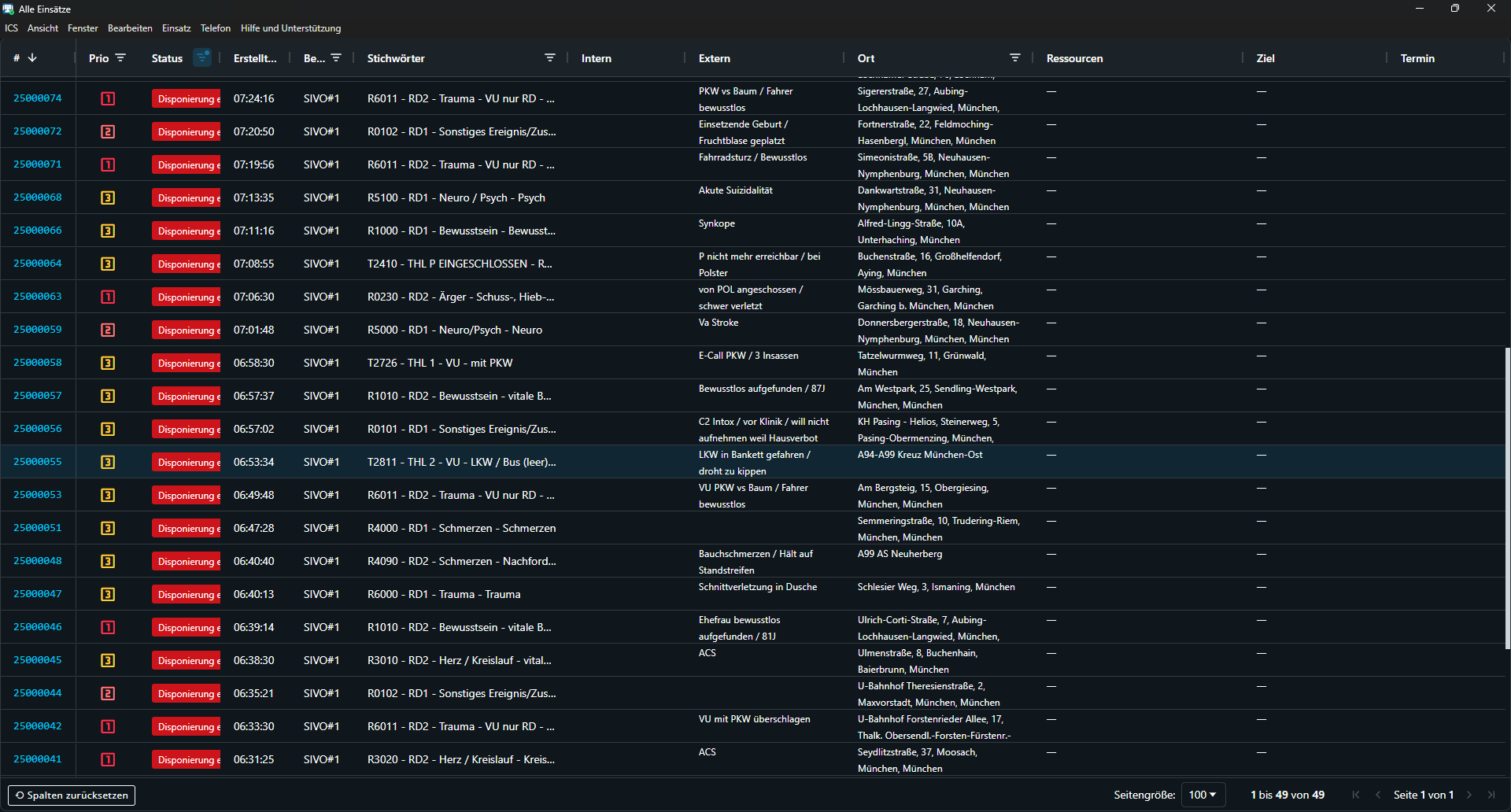
Task: Open incident number 25000063
Action: 38,297
